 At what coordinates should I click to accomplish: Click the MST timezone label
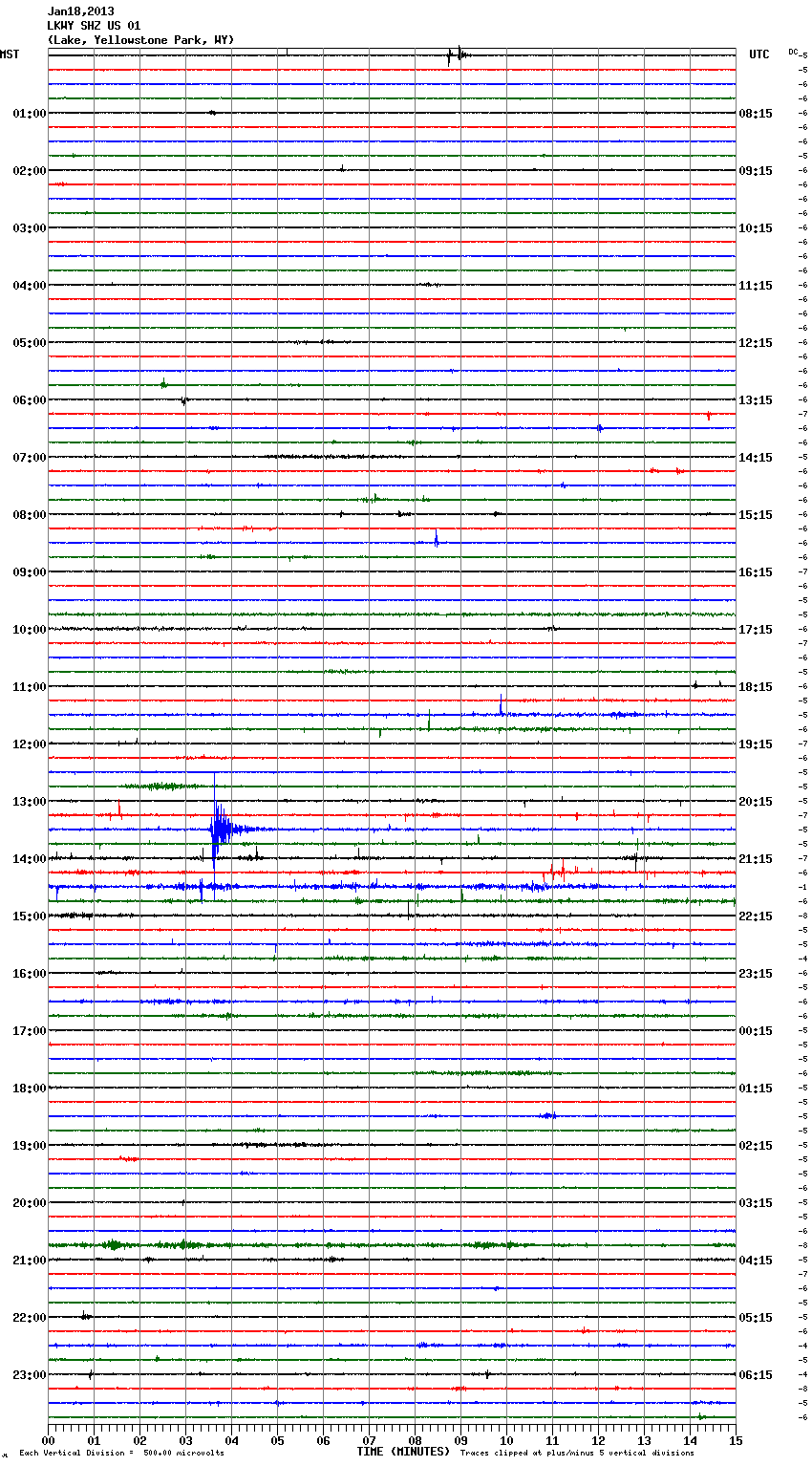pyautogui.click(x=10, y=54)
